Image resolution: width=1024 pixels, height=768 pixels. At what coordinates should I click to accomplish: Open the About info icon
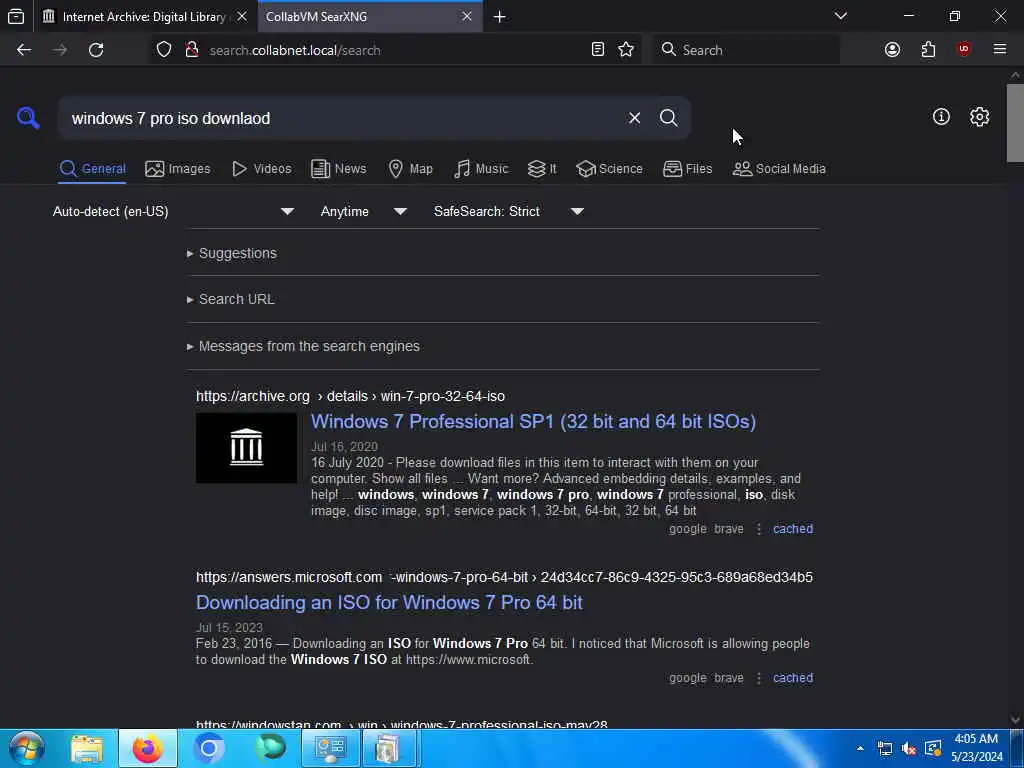(941, 117)
